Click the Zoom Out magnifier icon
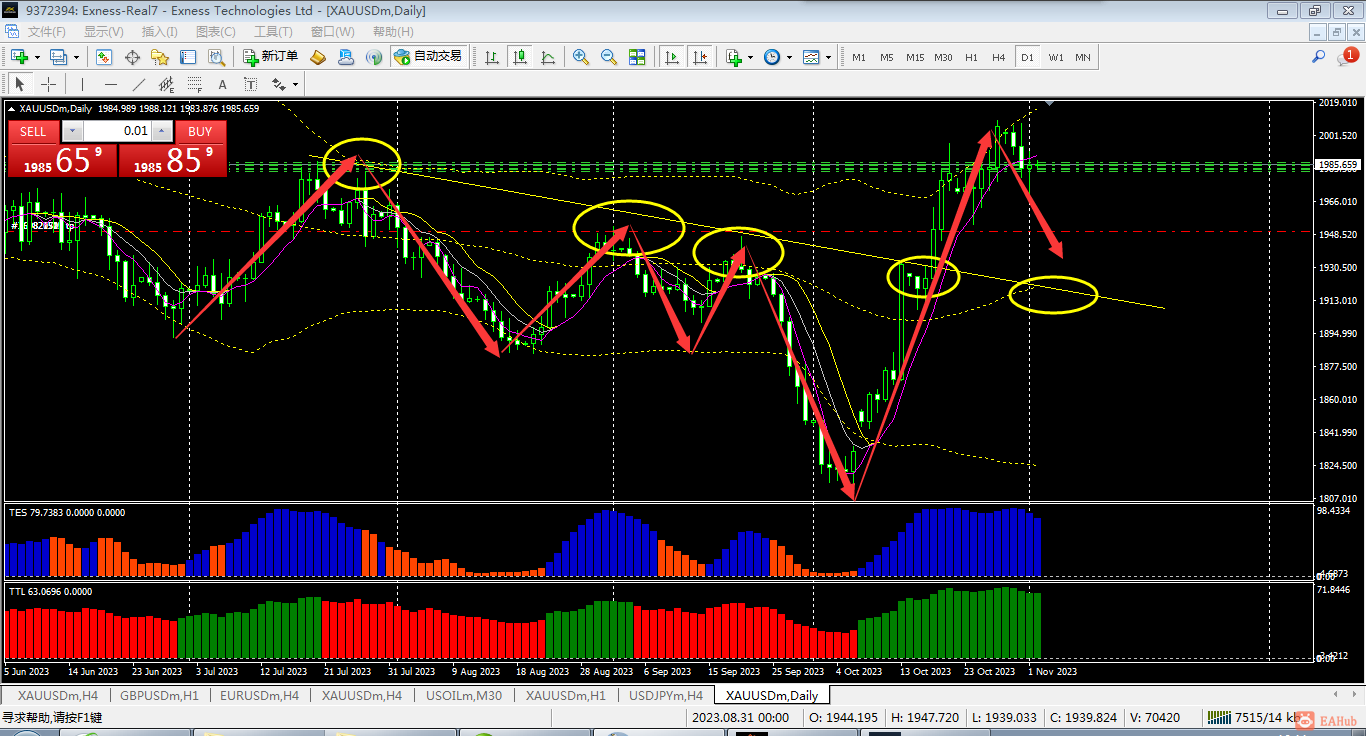This screenshot has width=1366, height=736. [608, 57]
